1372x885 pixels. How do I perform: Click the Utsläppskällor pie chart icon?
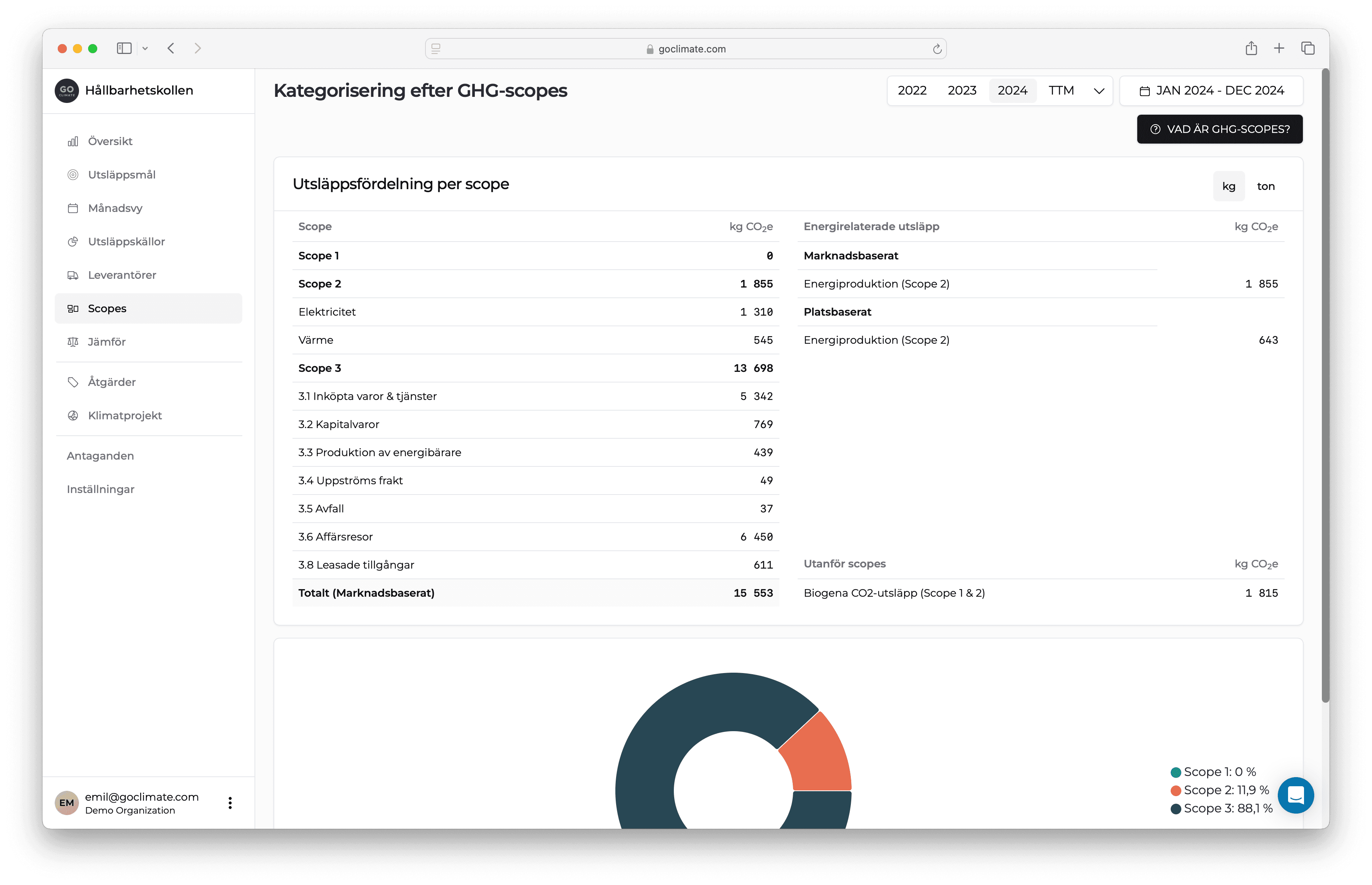pos(73,242)
